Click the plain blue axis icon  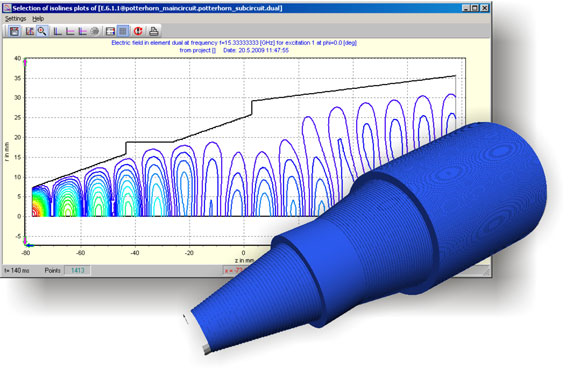coord(57,31)
